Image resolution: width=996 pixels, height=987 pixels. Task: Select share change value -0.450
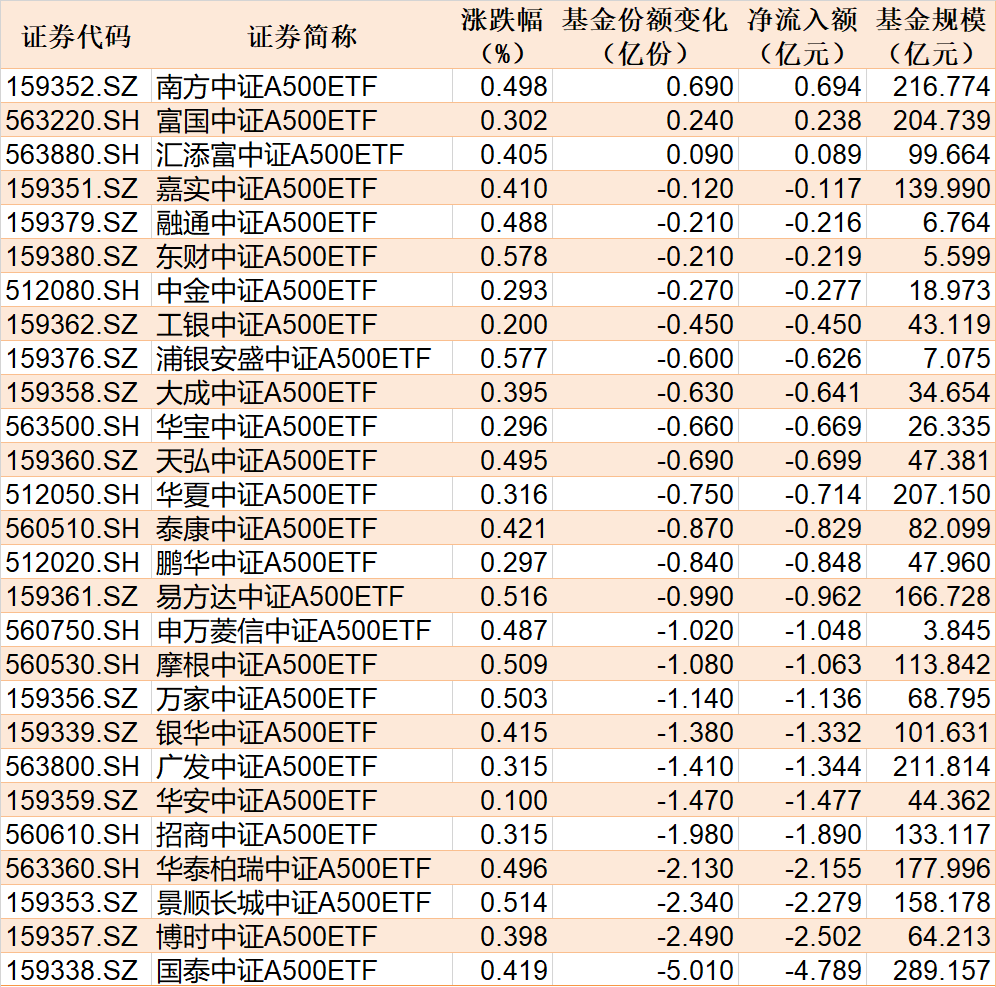click(645, 324)
